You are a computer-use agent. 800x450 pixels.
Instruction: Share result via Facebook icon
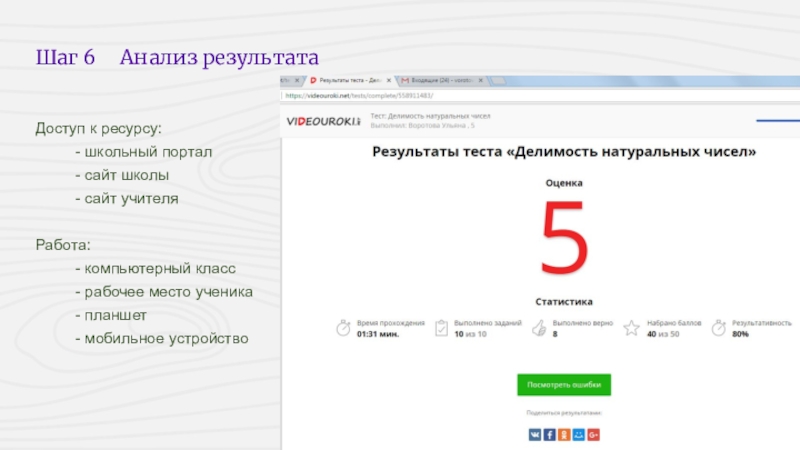click(x=549, y=435)
